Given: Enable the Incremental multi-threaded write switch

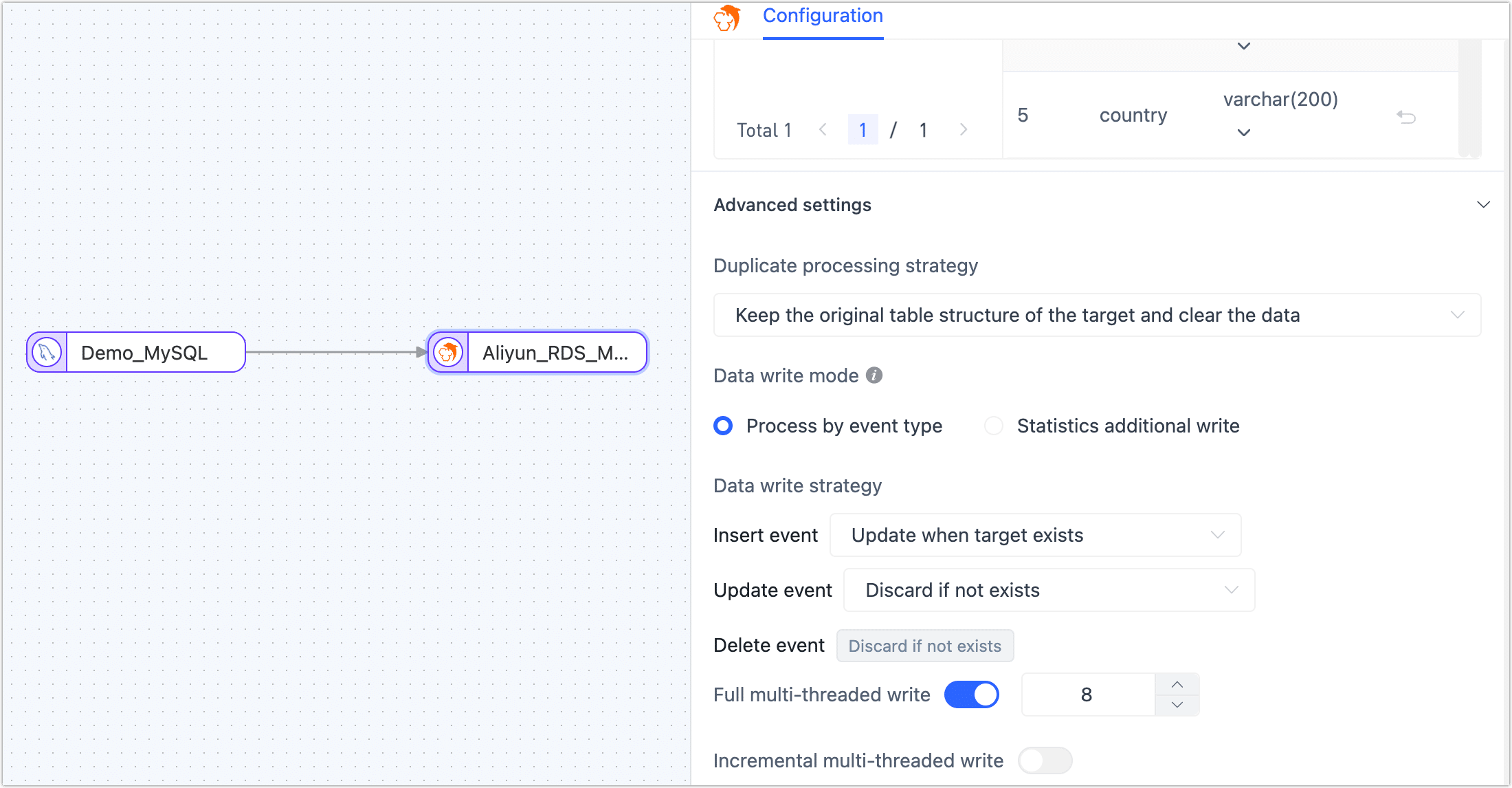Looking at the screenshot, I should 1045,760.
